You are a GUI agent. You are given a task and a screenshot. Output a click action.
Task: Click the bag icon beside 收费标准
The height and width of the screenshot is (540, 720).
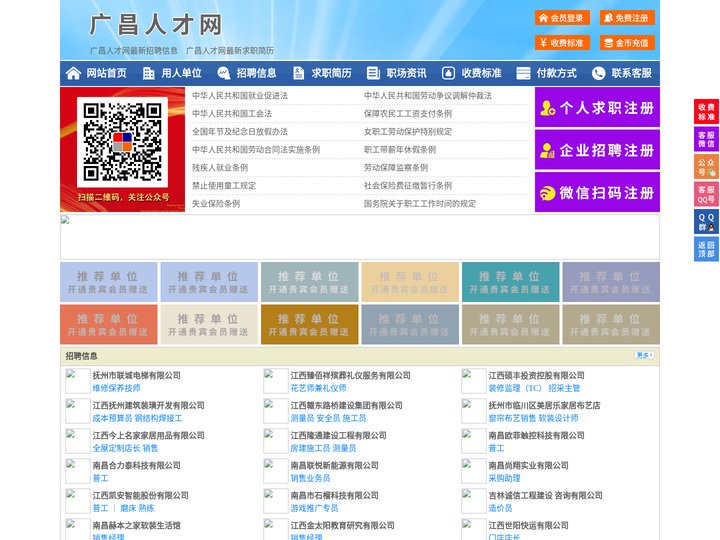point(448,73)
